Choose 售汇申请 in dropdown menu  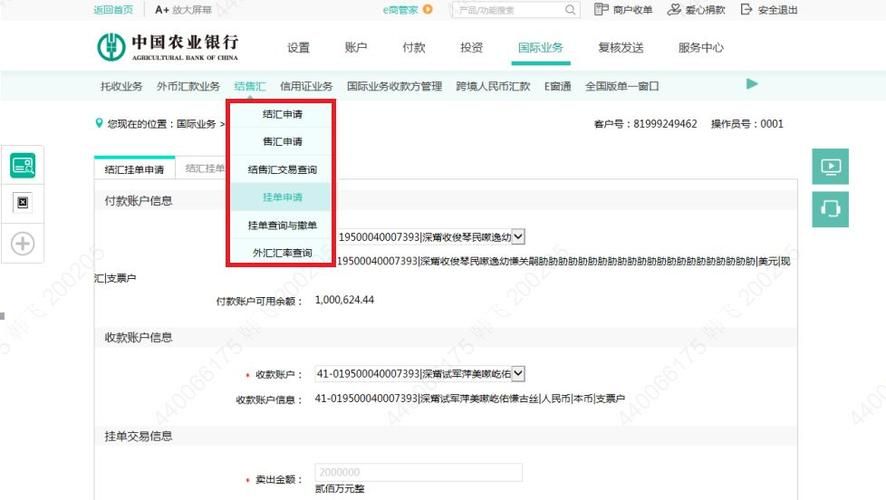pos(281,142)
